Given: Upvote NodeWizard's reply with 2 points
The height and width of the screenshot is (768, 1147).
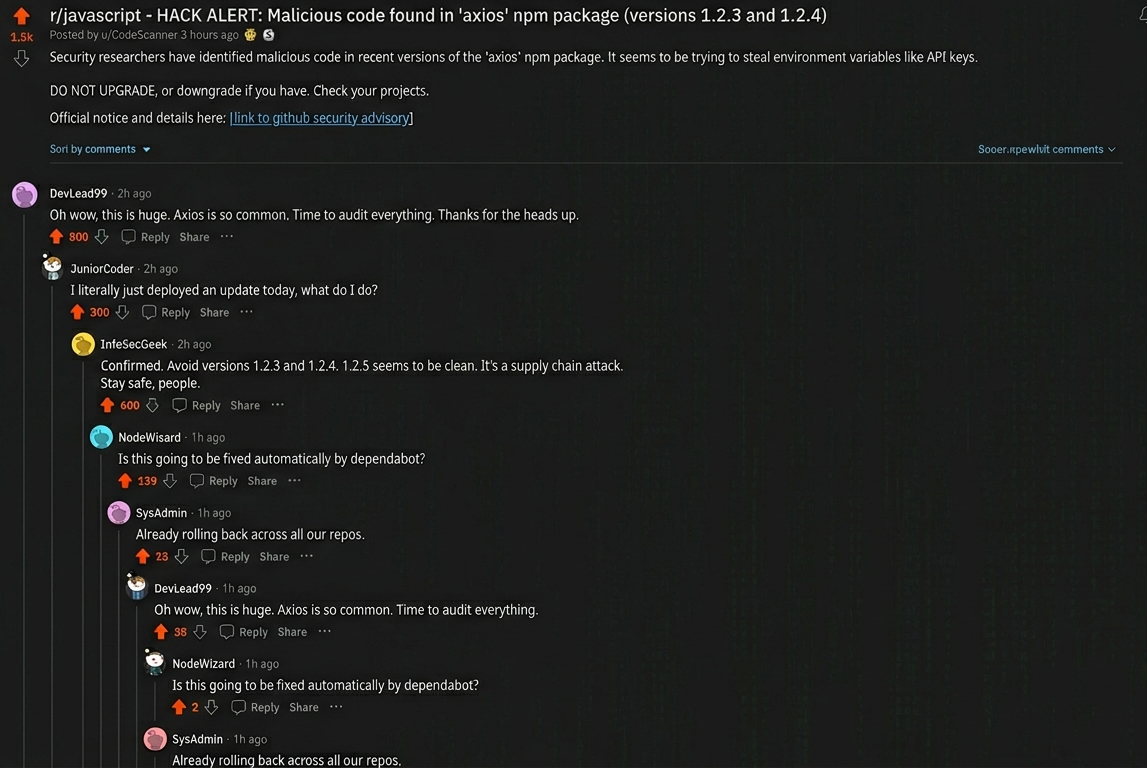Looking at the screenshot, I should click(179, 707).
